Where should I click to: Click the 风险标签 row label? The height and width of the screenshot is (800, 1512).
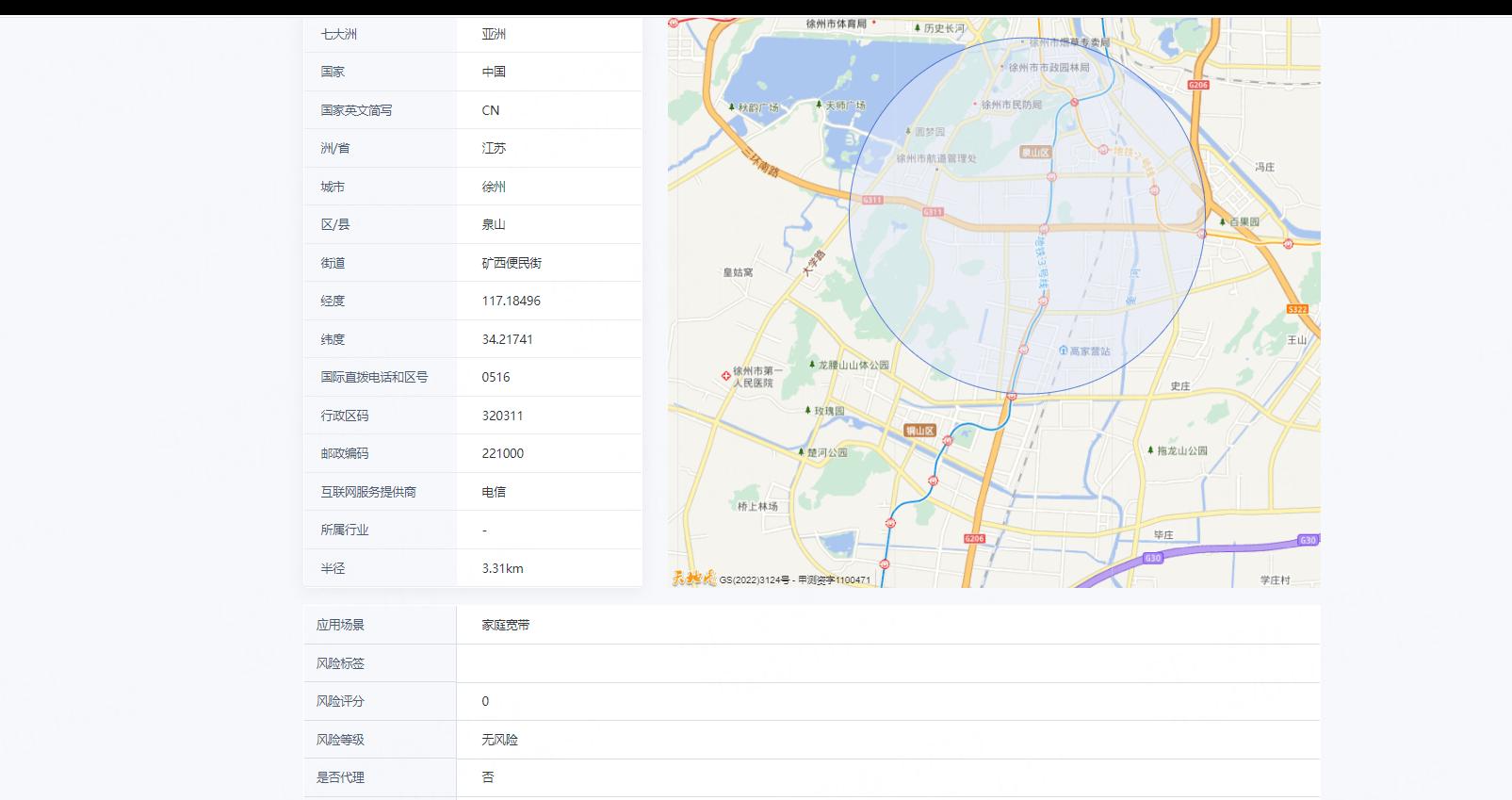[x=340, y=663]
